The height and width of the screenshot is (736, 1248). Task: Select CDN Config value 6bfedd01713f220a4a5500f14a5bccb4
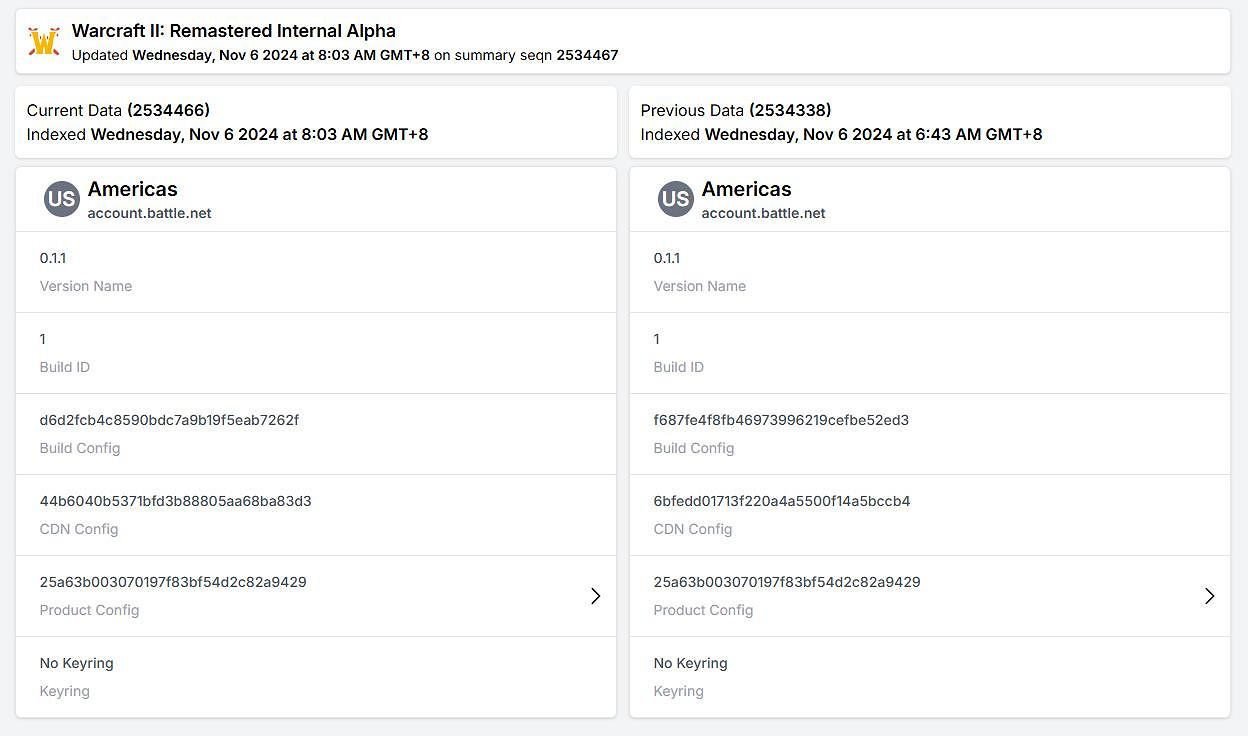[x=781, y=501]
